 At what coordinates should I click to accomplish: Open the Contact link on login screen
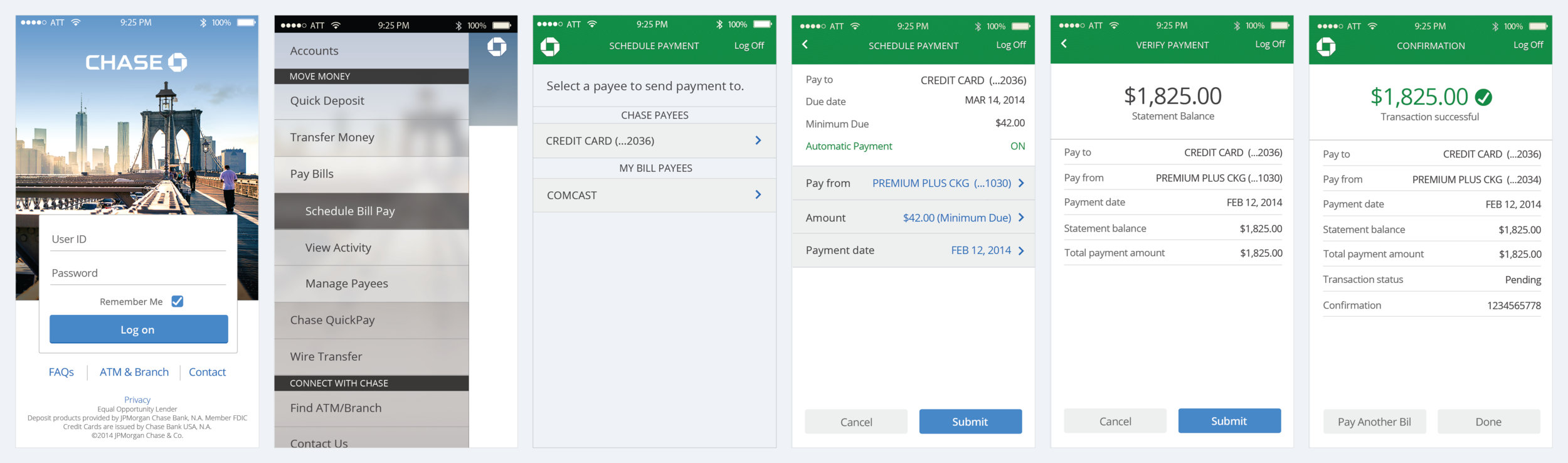pyautogui.click(x=207, y=372)
